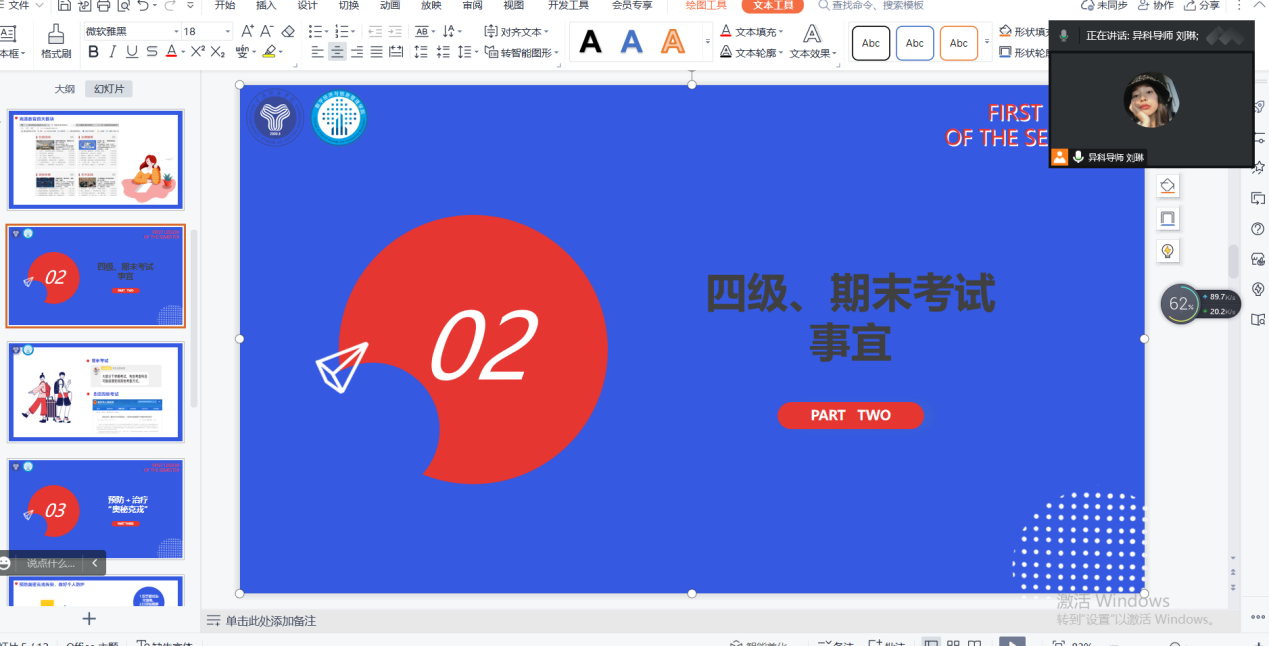Toggle Underline formatting
This screenshot has height=646, width=1269.
pyautogui.click(x=131, y=51)
